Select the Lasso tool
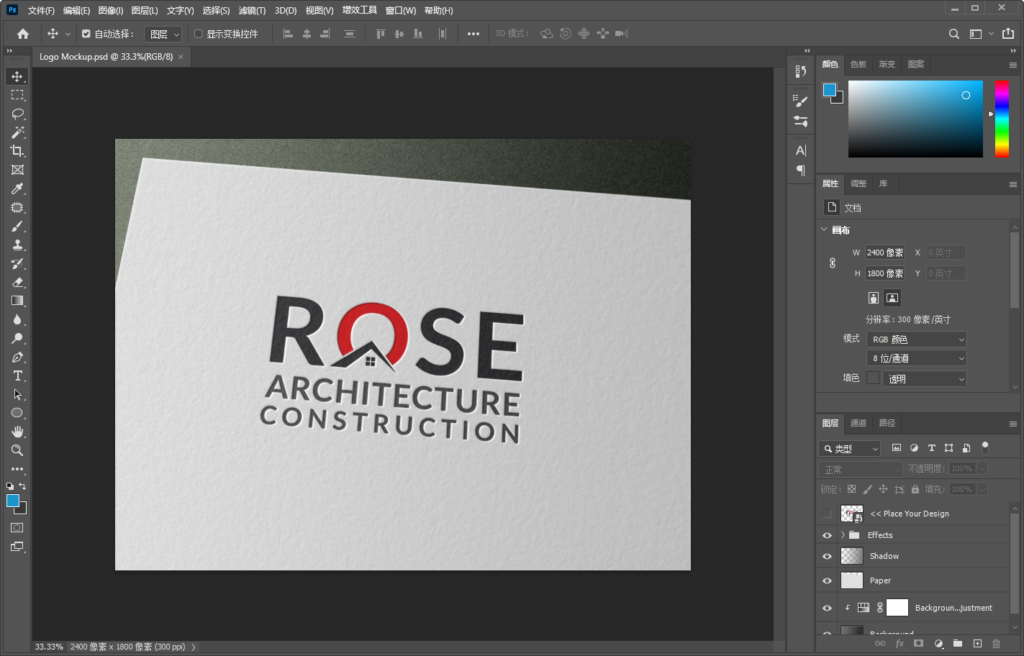 point(17,114)
